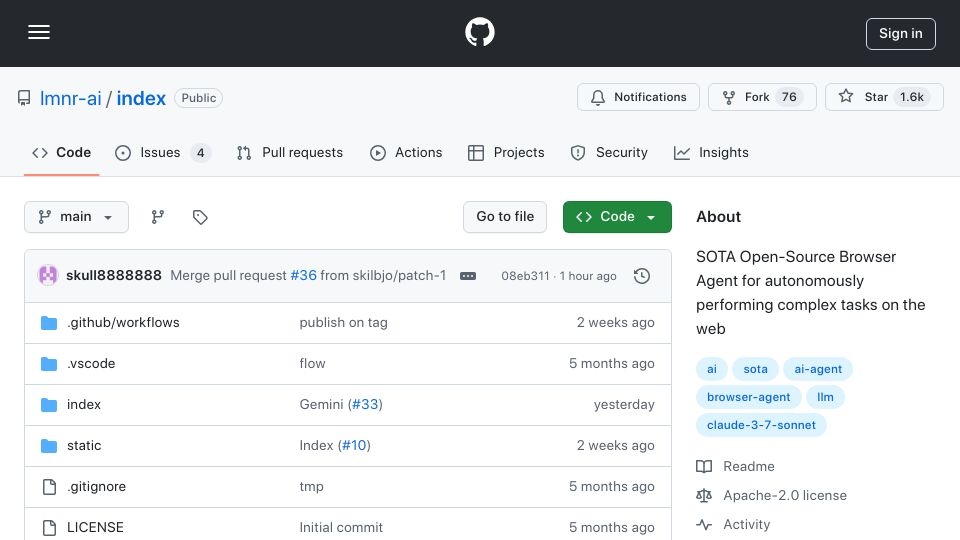The width and height of the screenshot is (960, 540).
Task: Expand the main branch dropdown
Action: (x=77, y=217)
